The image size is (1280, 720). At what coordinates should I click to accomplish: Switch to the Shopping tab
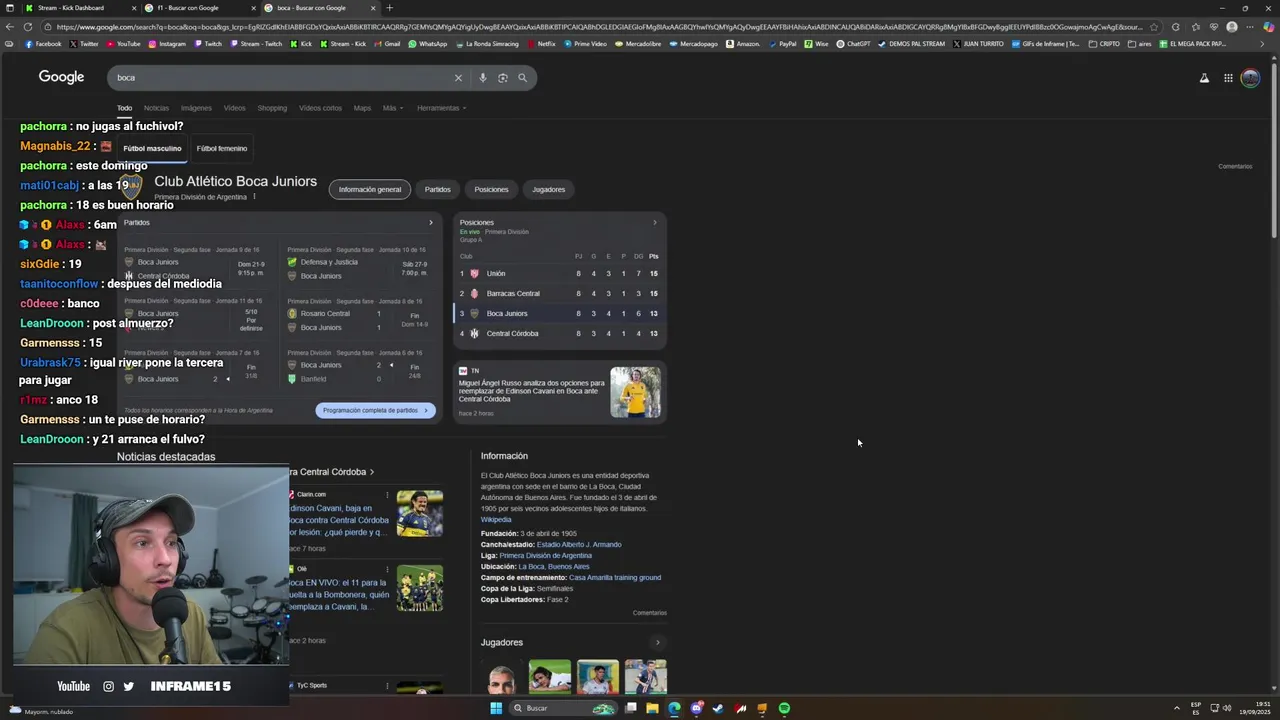(x=272, y=108)
